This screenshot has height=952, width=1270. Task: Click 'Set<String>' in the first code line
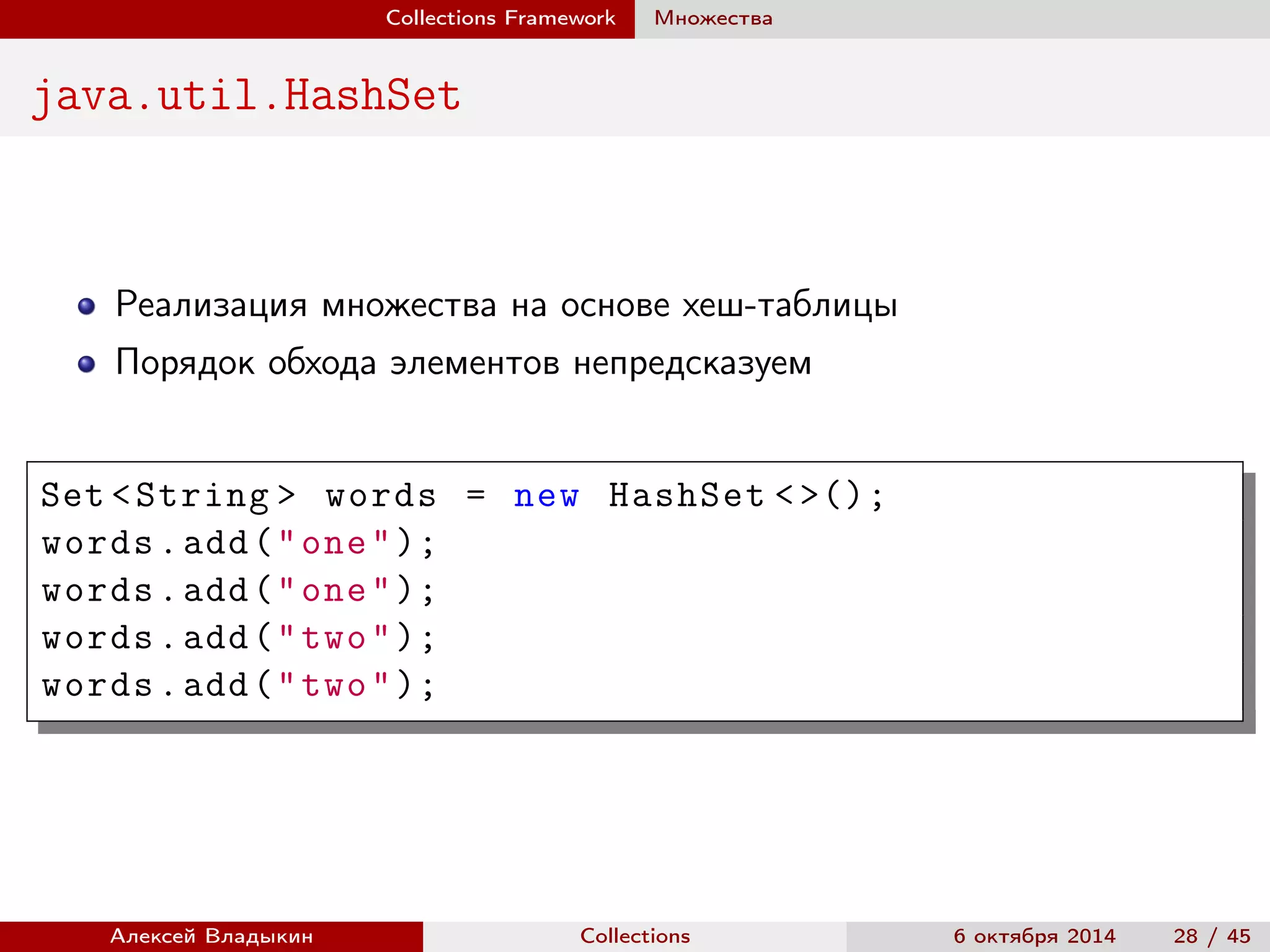(168, 496)
